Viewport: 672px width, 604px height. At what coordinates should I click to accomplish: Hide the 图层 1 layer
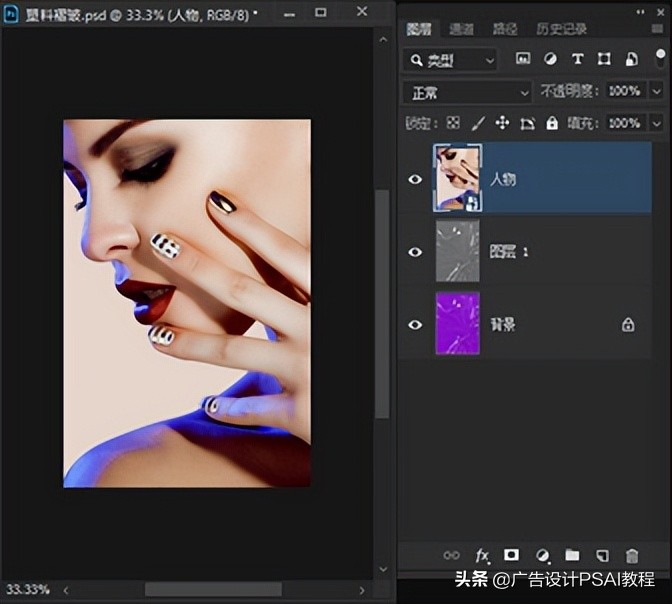(415, 252)
